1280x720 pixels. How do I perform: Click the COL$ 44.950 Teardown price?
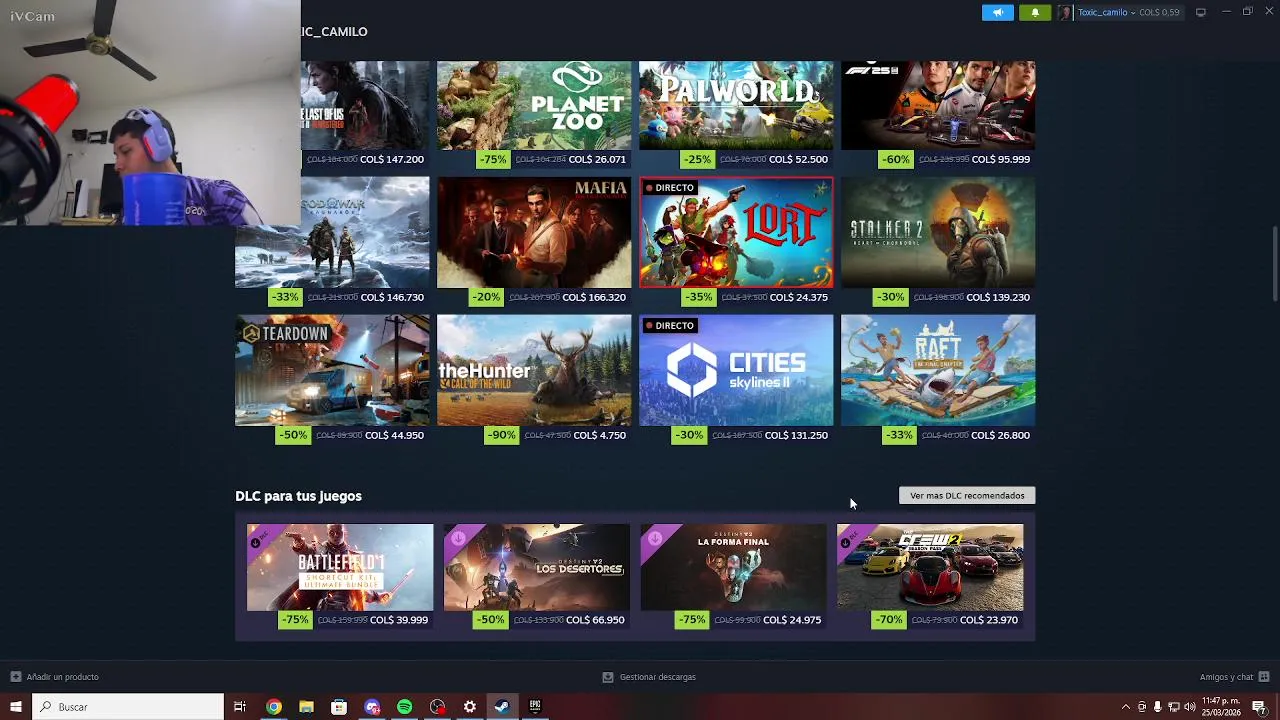[394, 435]
